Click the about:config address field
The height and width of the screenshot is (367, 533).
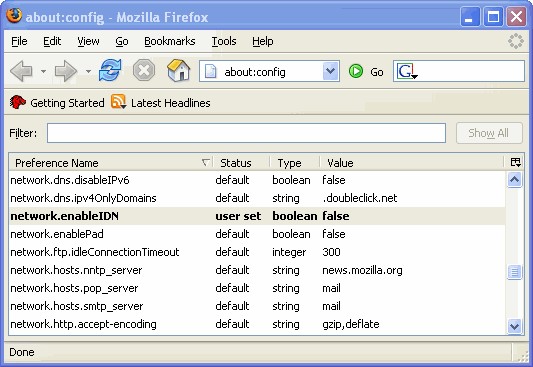point(269,71)
